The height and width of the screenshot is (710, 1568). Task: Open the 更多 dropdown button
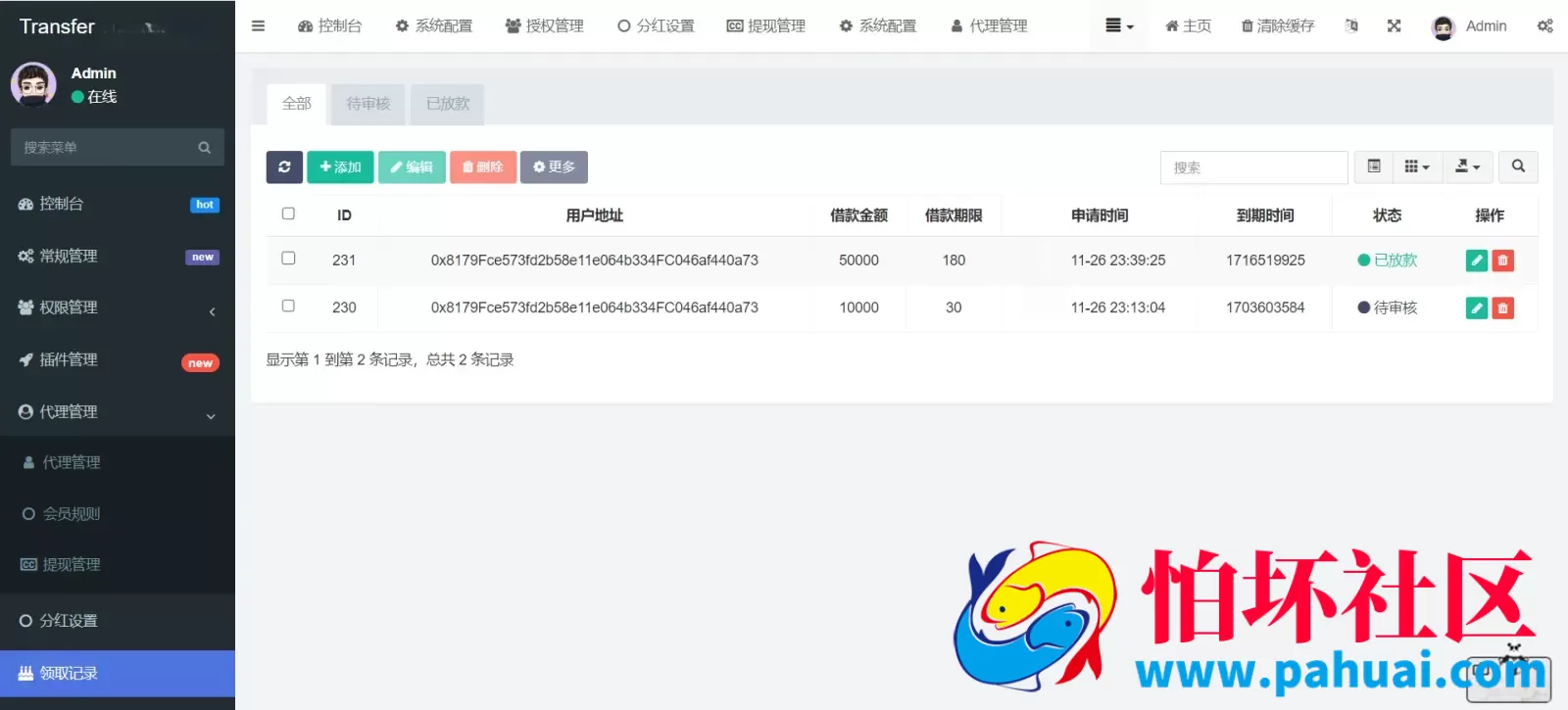point(554,167)
